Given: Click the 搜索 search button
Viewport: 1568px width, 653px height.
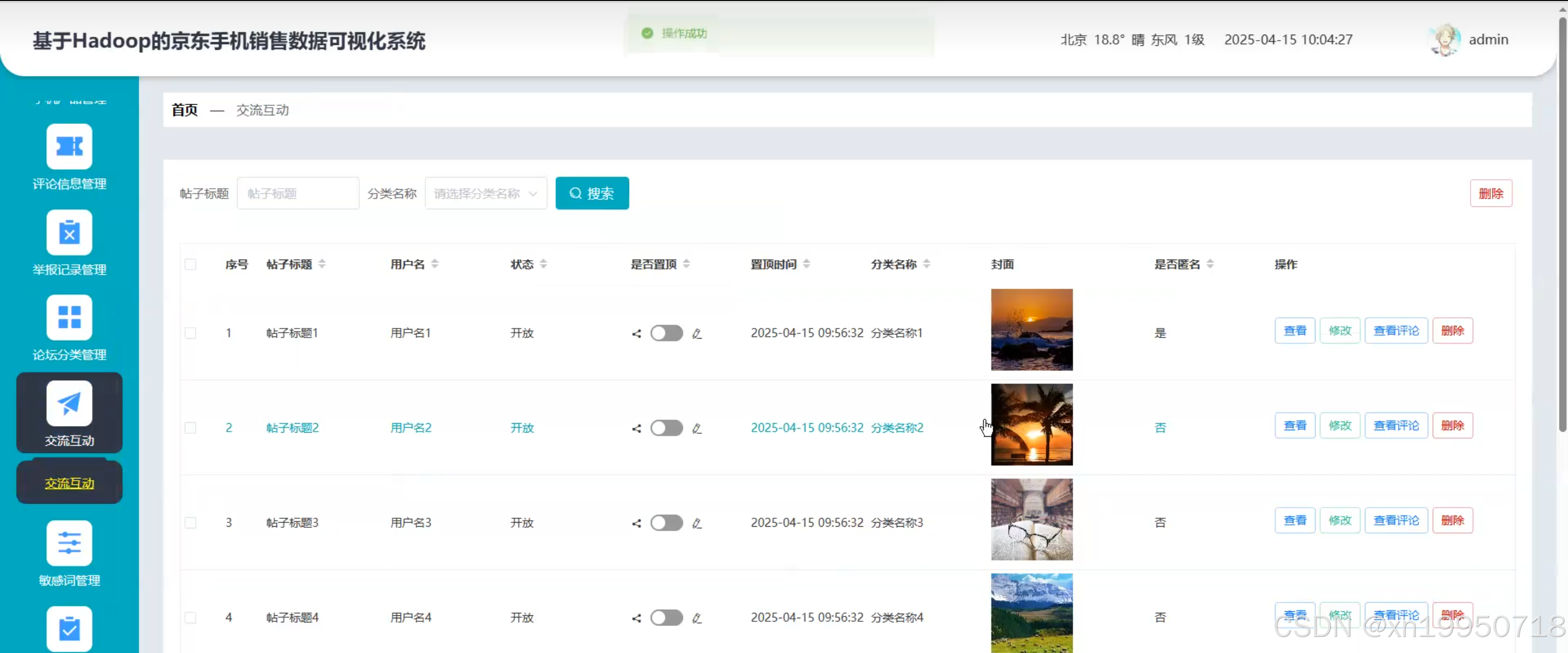Looking at the screenshot, I should [592, 194].
